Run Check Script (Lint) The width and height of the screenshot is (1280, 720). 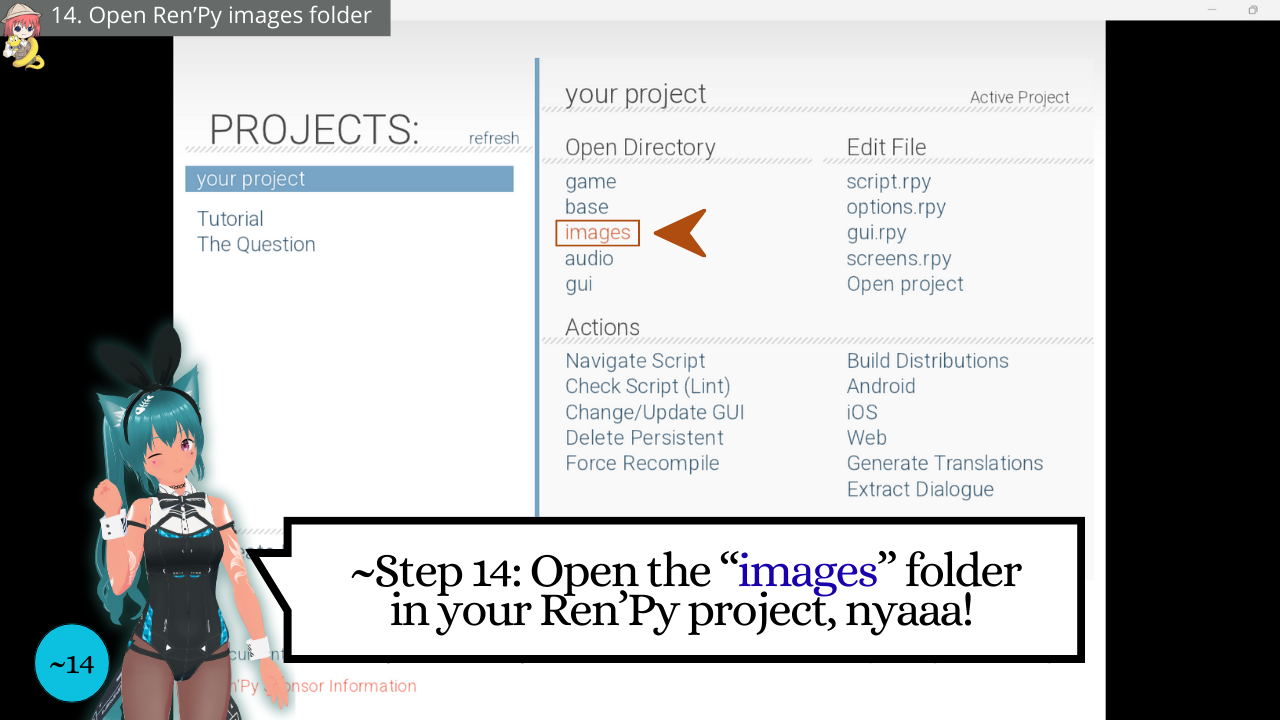(x=648, y=386)
